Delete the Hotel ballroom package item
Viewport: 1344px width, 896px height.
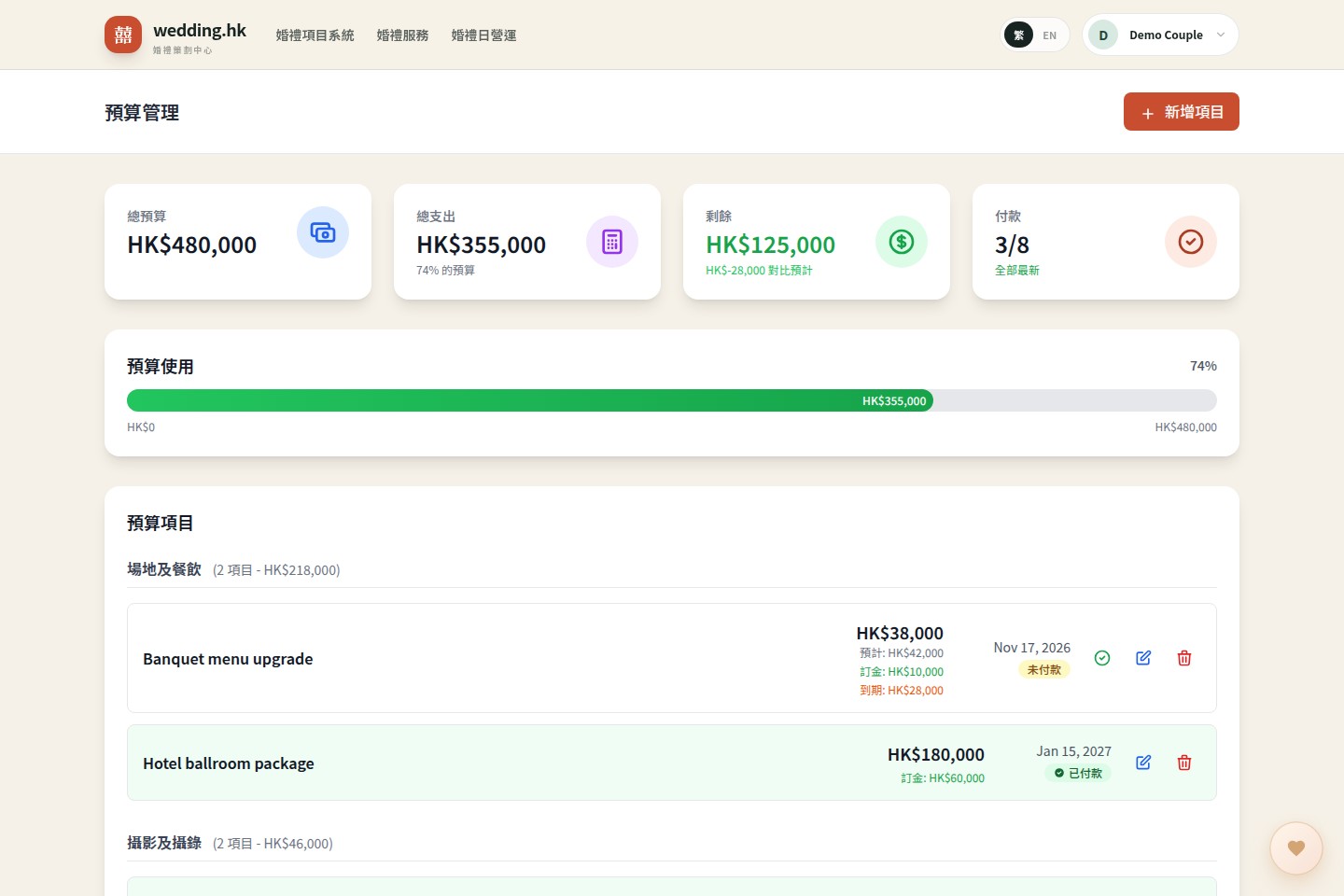click(x=1184, y=763)
